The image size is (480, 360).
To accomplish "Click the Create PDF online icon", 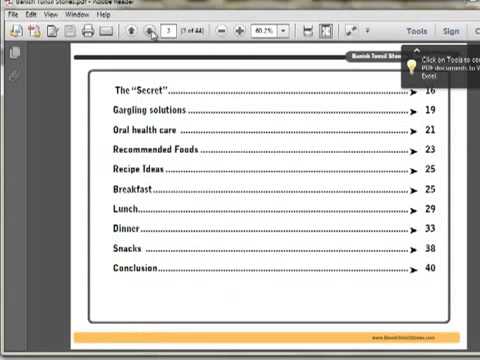I will point(35,31).
